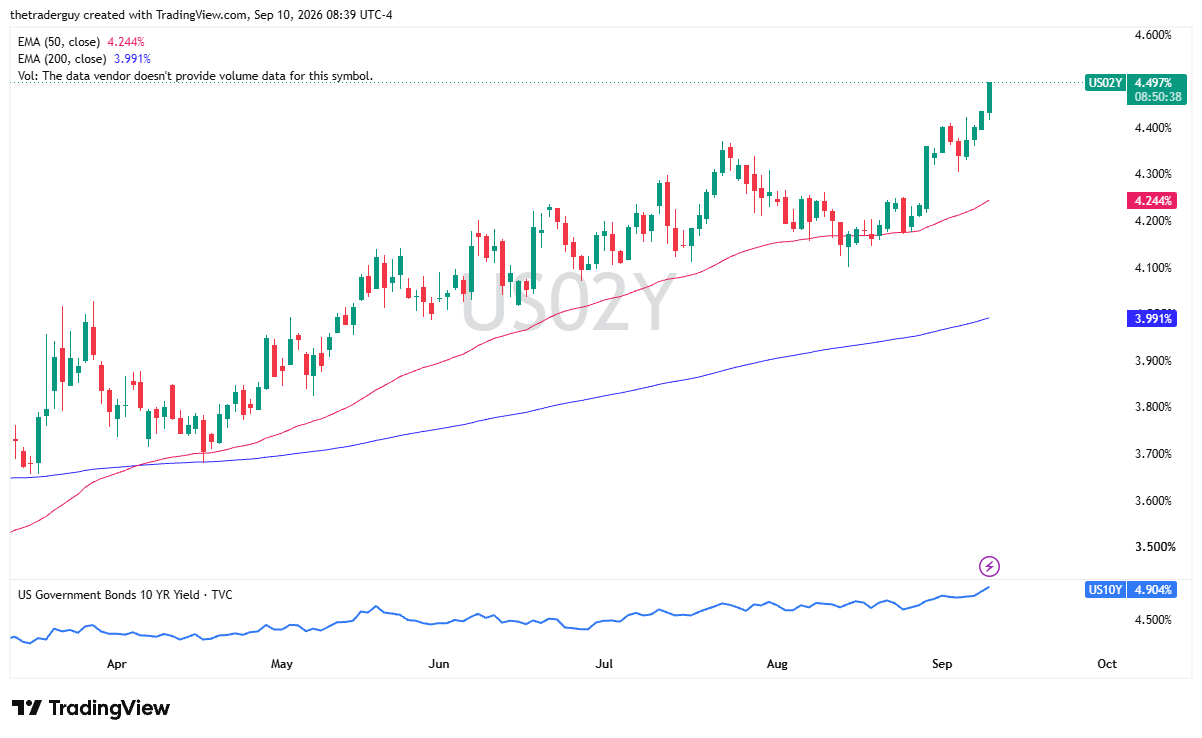This screenshot has height=738, width=1202.
Task: Click the Jun label on the time axis
Action: tap(438, 663)
